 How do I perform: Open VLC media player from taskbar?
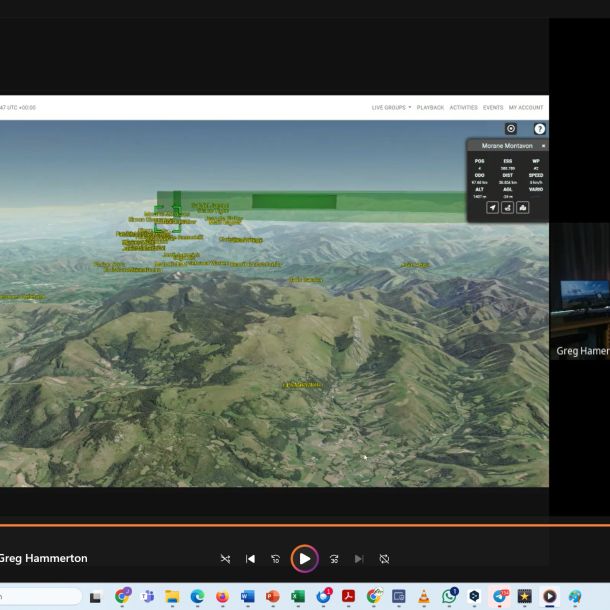point(424,597)
